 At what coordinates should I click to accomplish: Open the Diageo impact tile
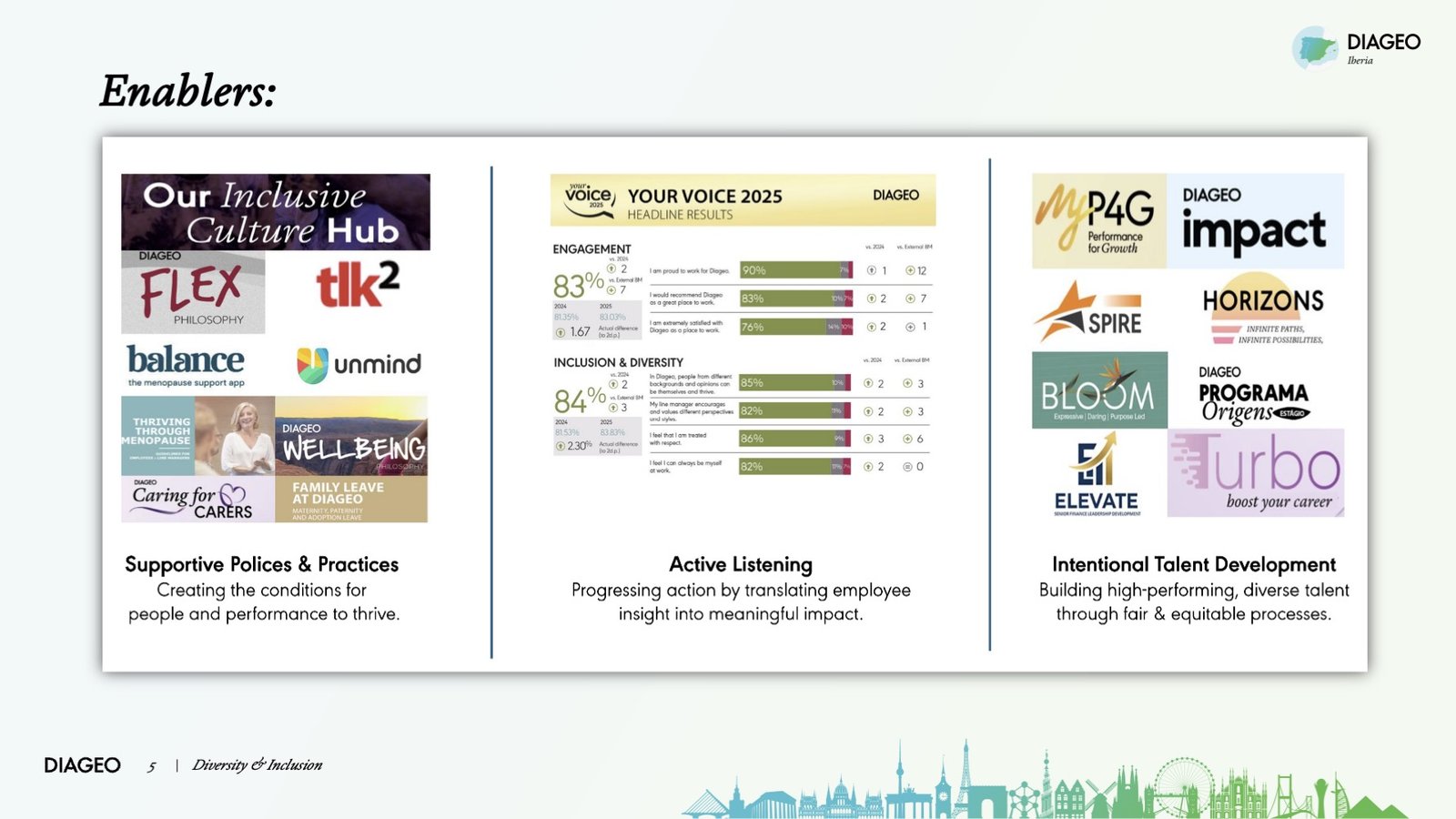(x=1255, y=221)
